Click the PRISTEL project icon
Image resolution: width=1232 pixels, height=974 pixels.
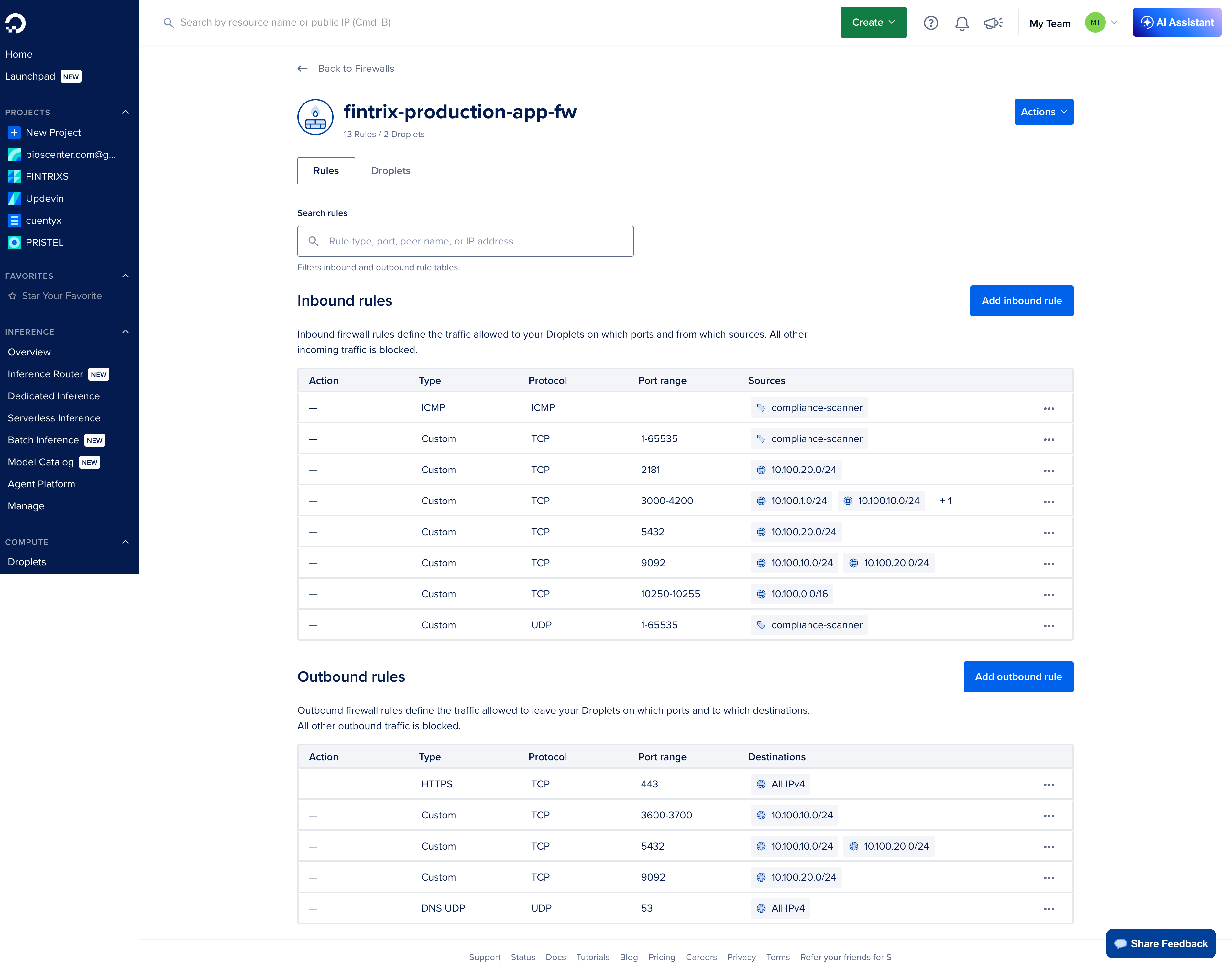click(14, 242)
